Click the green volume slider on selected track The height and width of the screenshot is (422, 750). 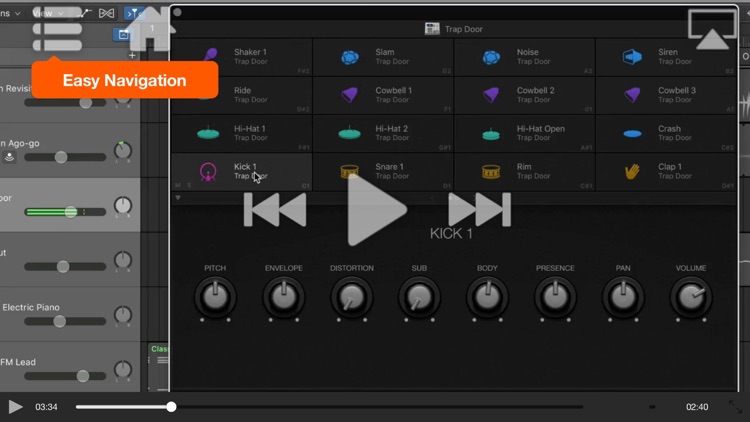coord(65,211)
